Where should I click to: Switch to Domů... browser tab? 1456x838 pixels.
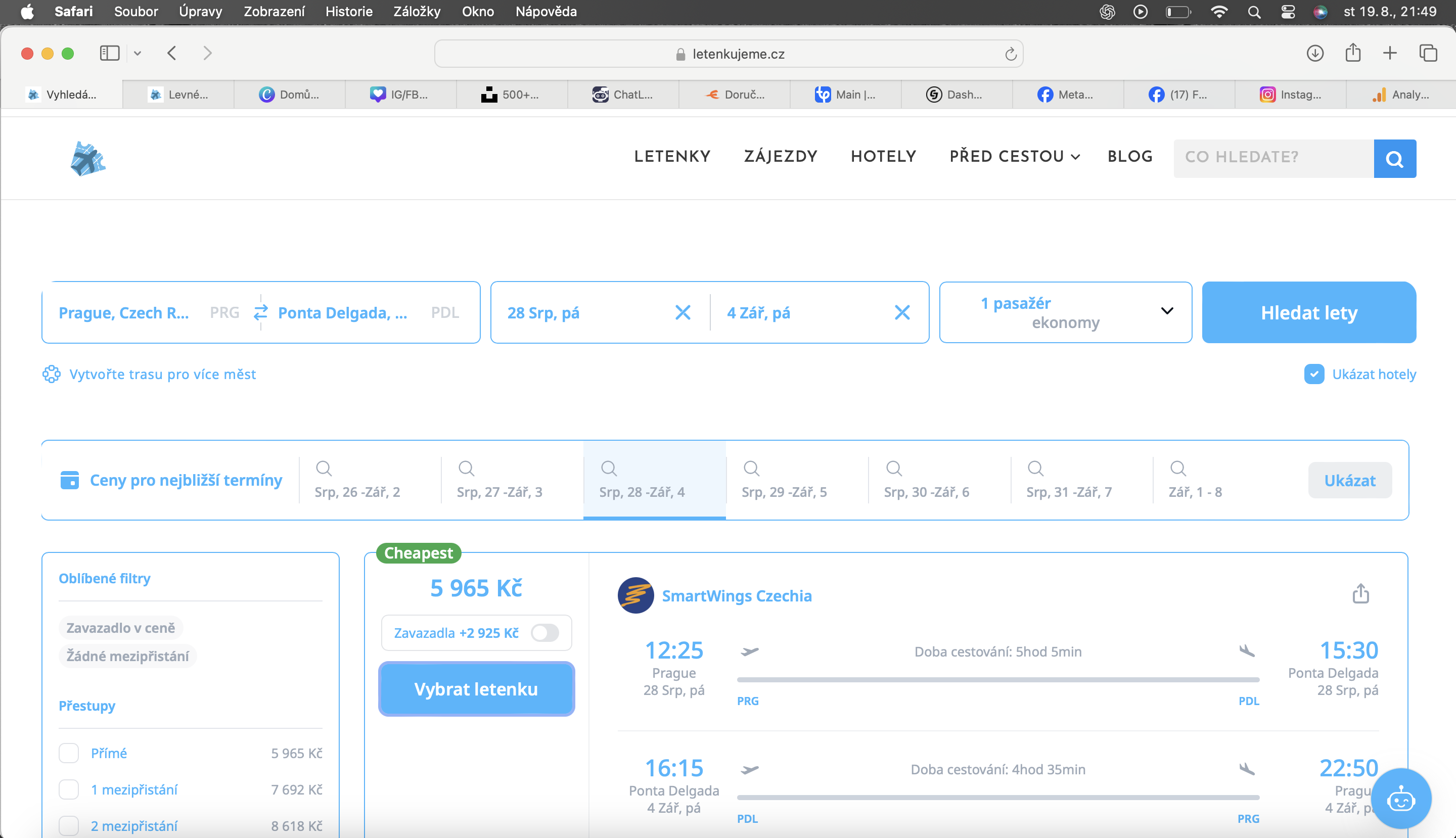(290, 95)
